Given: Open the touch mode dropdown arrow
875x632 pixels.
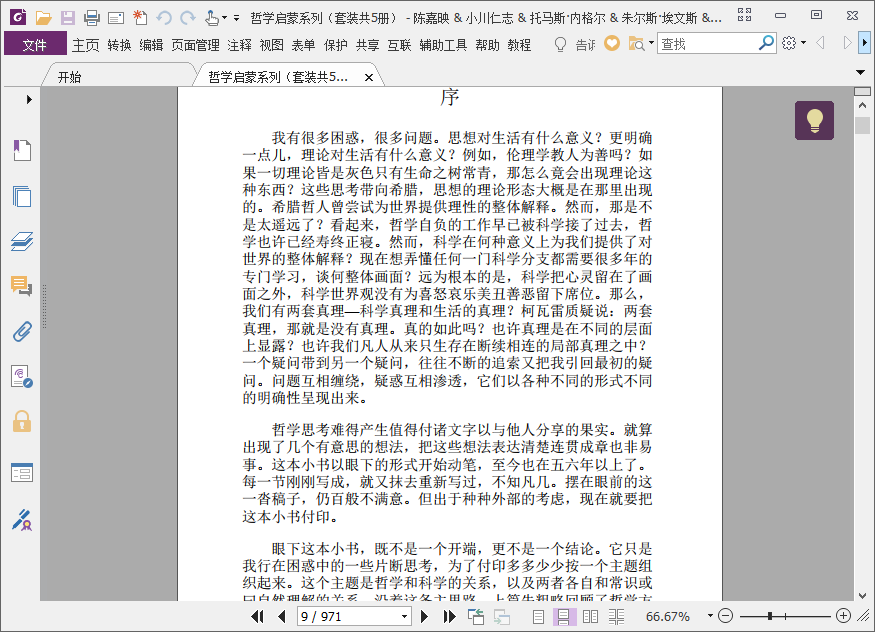Looking at the screenshot, I should point(224,18).
